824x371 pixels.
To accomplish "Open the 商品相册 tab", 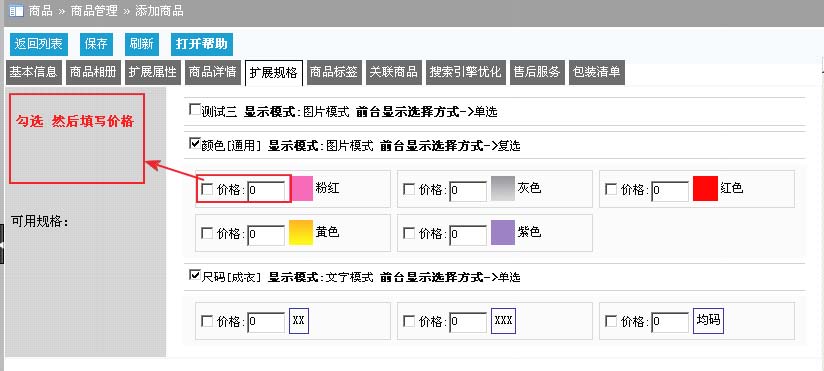I will tap(93, 73).
